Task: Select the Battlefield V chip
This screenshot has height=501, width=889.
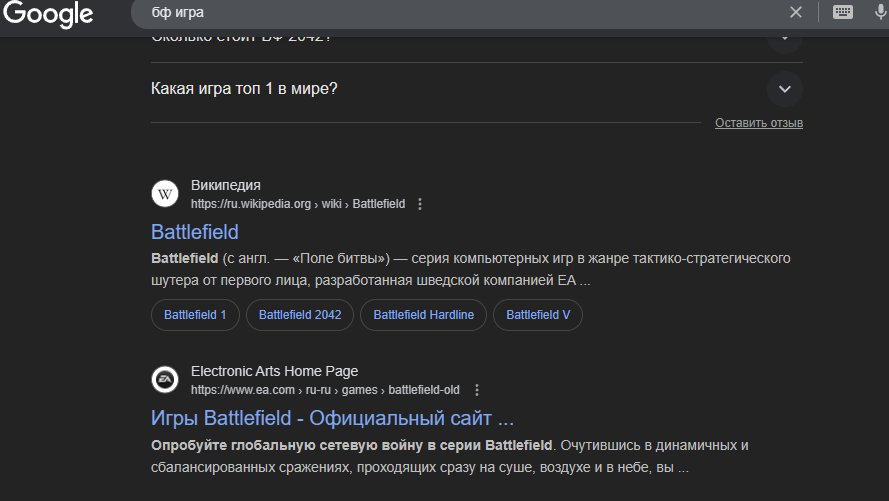Action: 538,315
